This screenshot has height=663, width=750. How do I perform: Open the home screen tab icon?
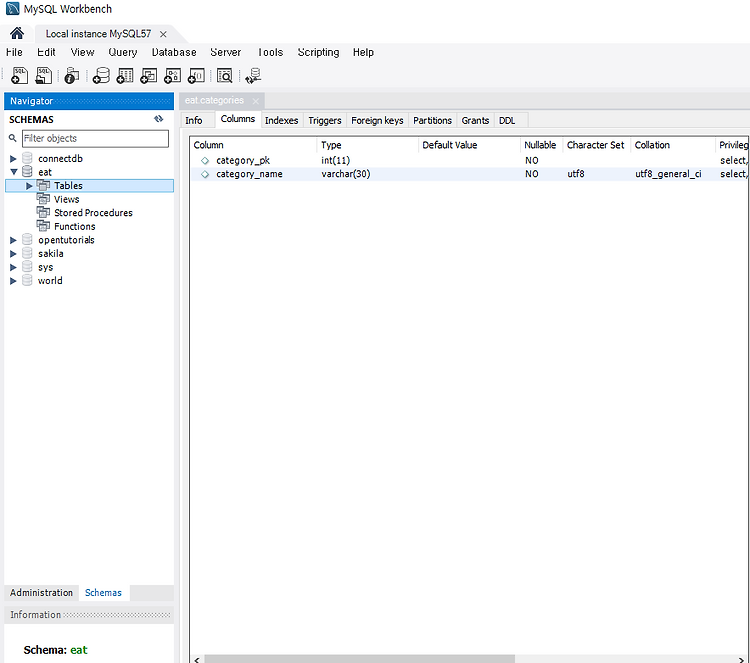[17, 33]
